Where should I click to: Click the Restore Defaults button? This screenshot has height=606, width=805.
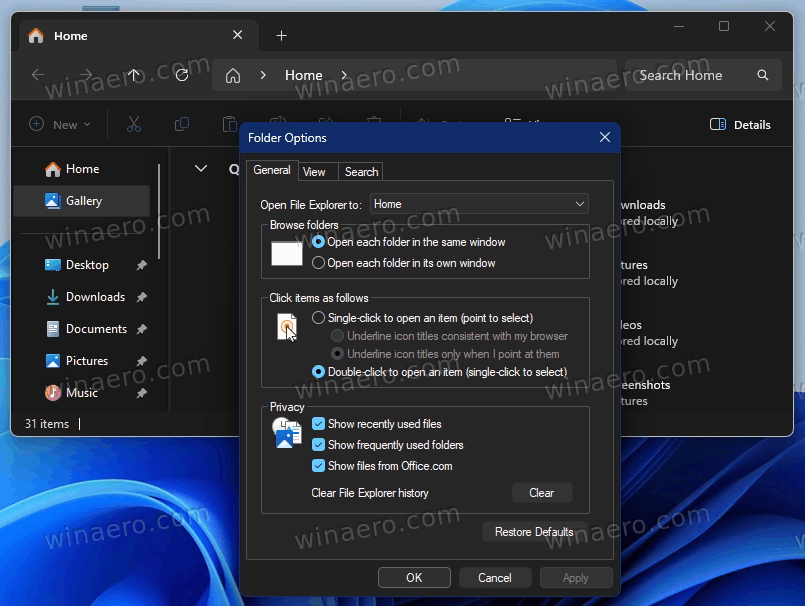point(534,532)
